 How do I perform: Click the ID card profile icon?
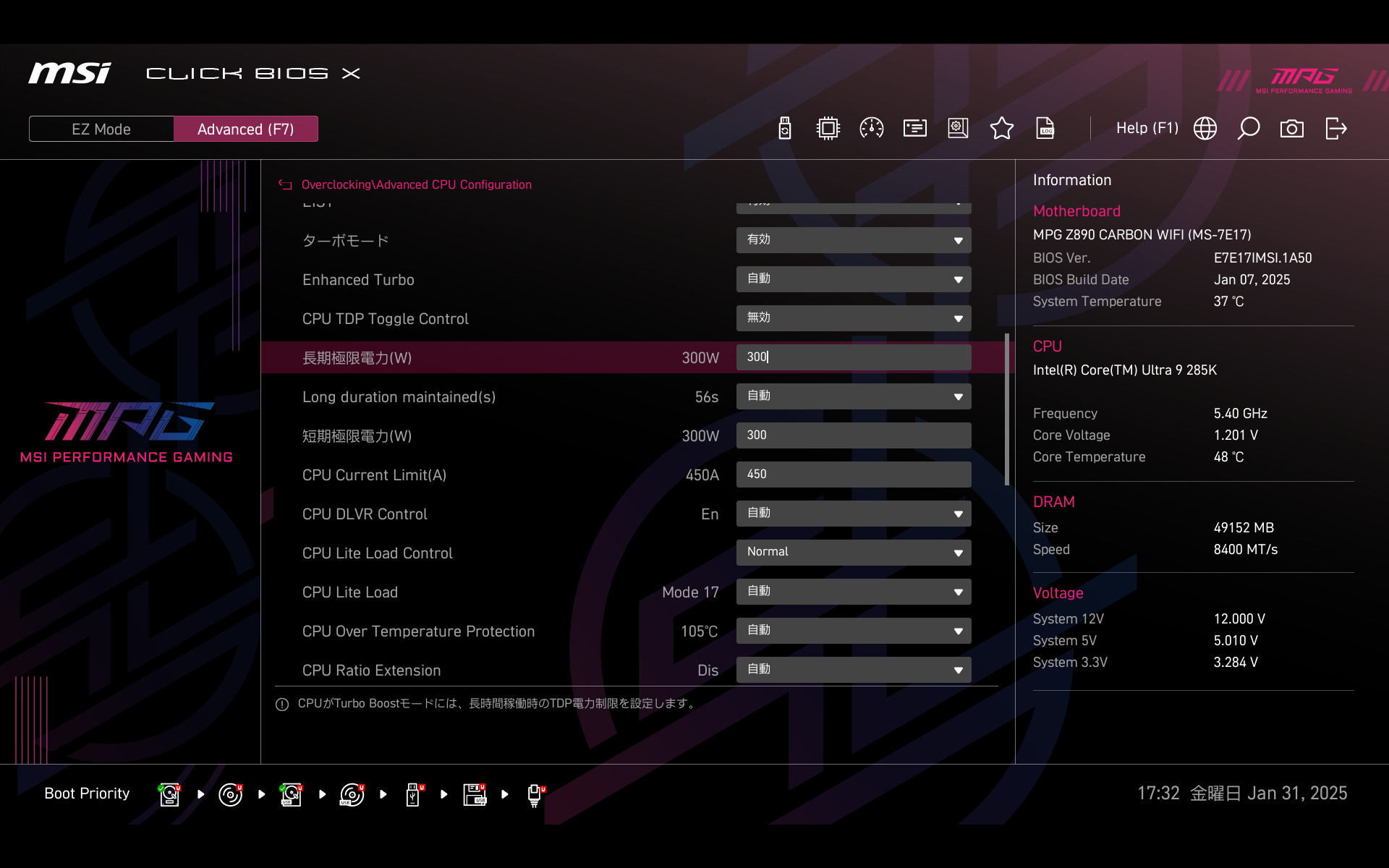coord(914,129)
